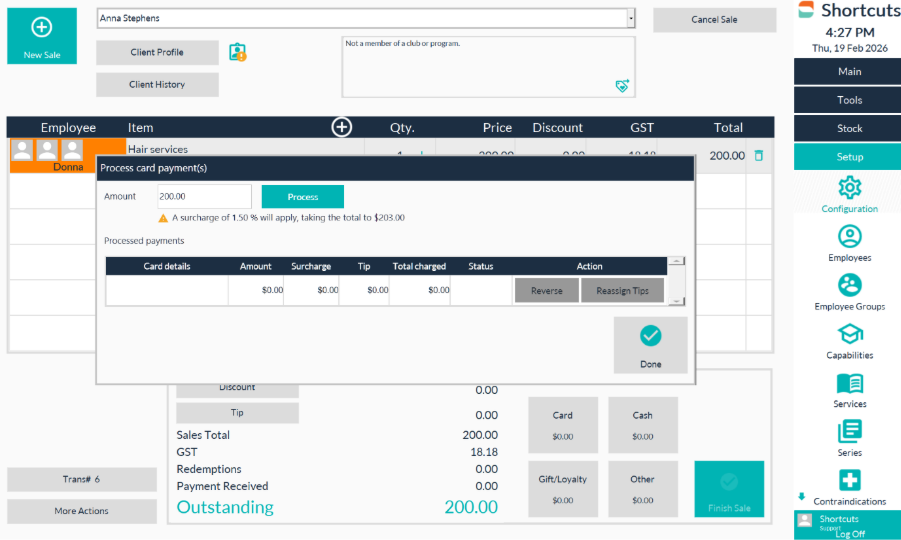Cancel the sale
The image size is (901, 540).
[714, 20]
